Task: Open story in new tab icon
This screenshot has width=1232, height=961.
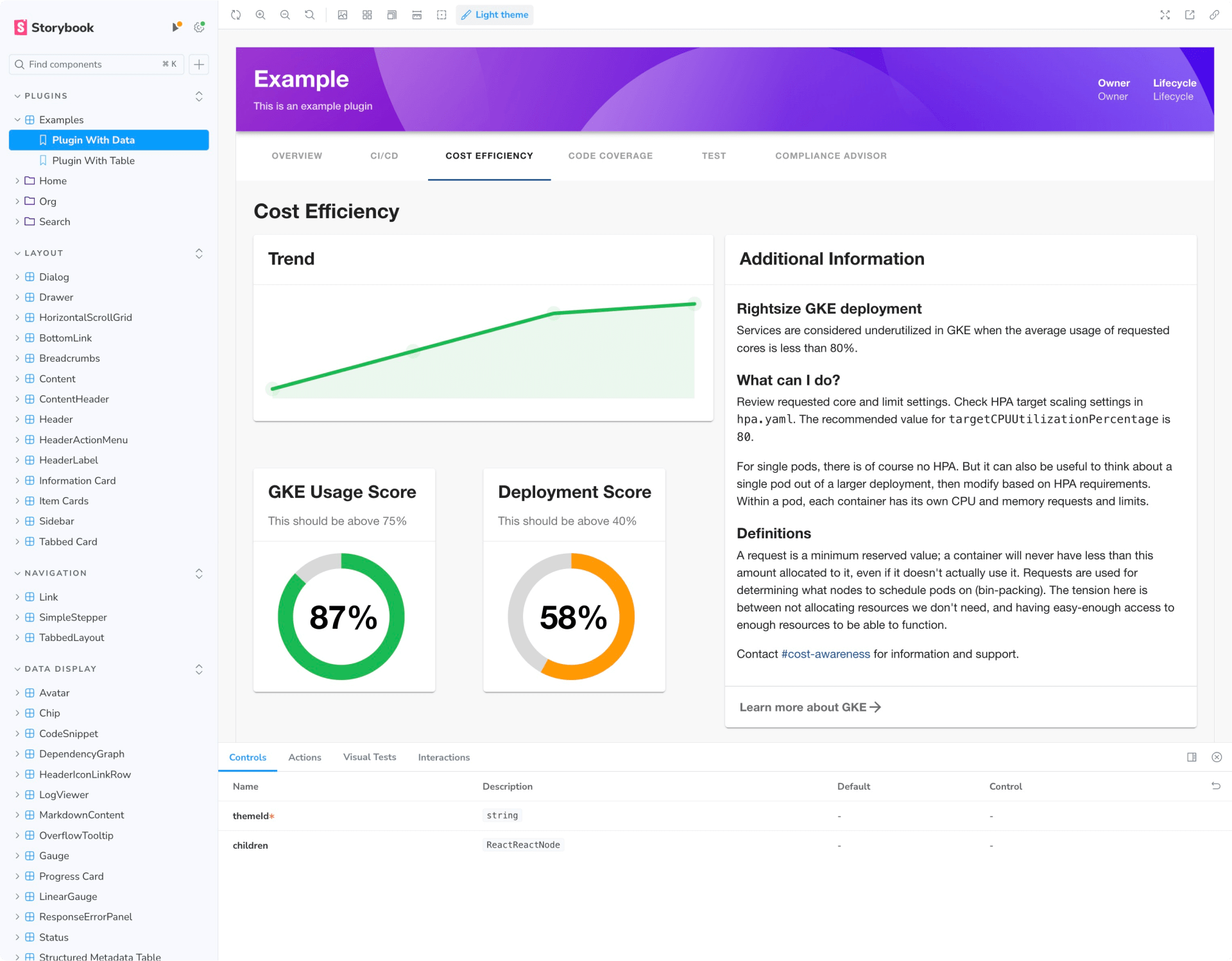Action: point(1190,15)
